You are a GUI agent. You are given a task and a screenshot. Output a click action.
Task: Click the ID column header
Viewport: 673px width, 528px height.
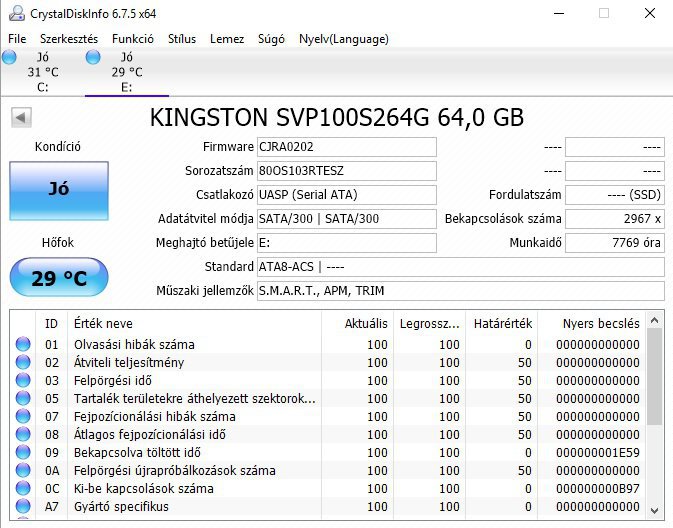tap(52, 323)
